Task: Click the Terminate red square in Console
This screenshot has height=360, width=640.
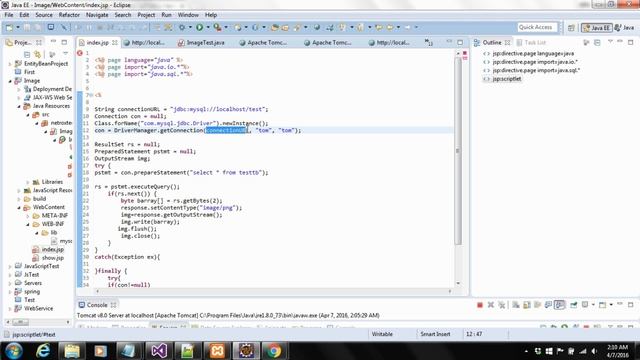Action: tap(480, 305)
